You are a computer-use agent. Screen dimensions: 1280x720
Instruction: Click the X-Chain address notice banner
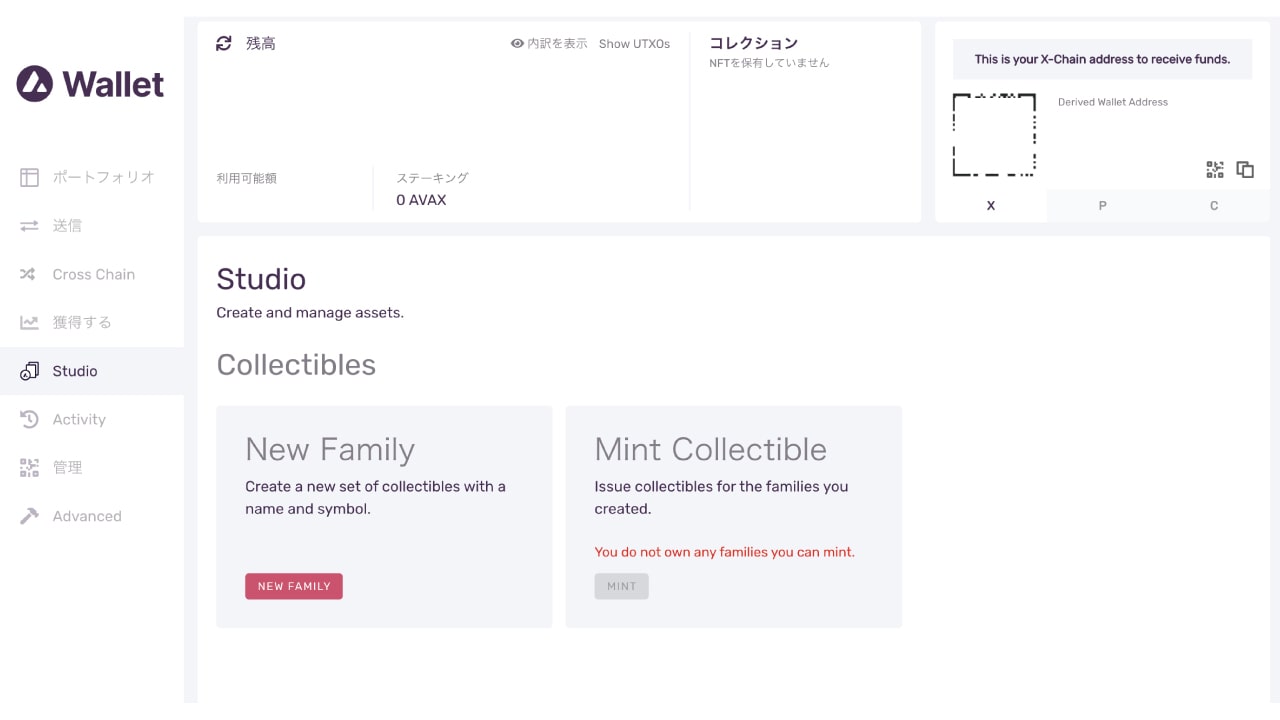(1102, 59)
